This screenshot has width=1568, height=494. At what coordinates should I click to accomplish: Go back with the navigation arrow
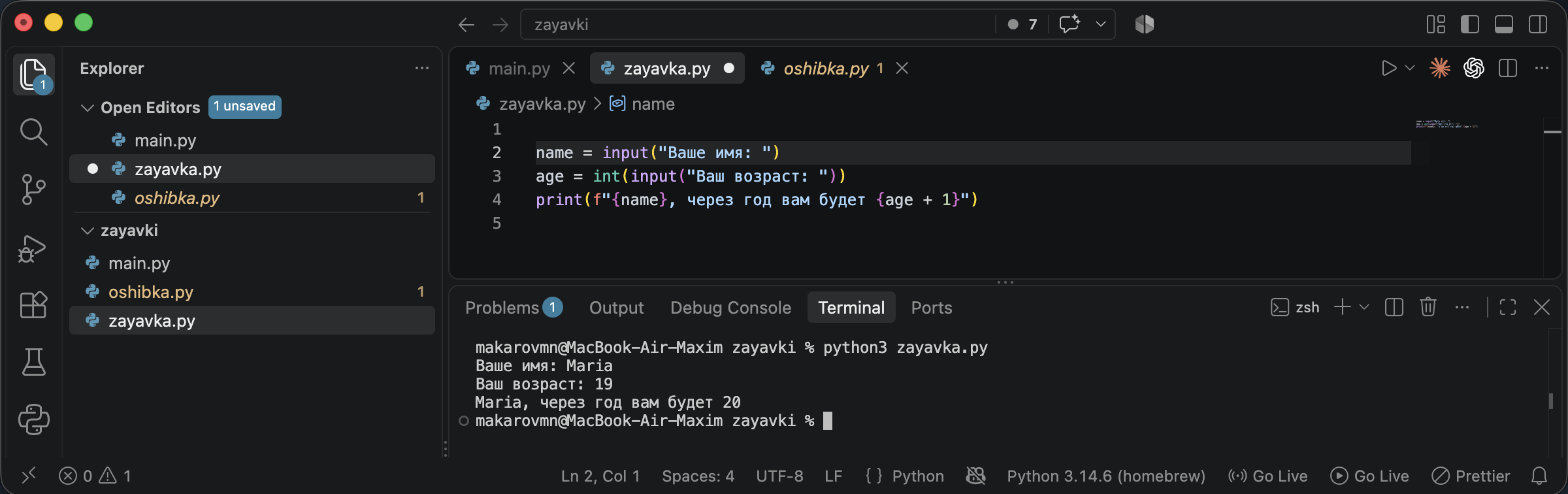[x=466, y=25]
